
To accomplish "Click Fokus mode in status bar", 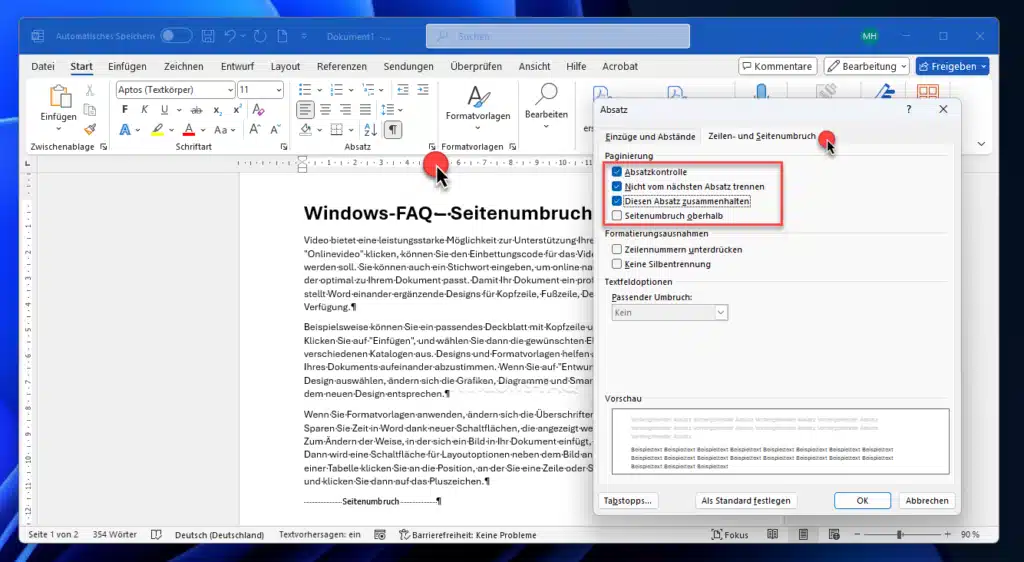I will (729, 535).
